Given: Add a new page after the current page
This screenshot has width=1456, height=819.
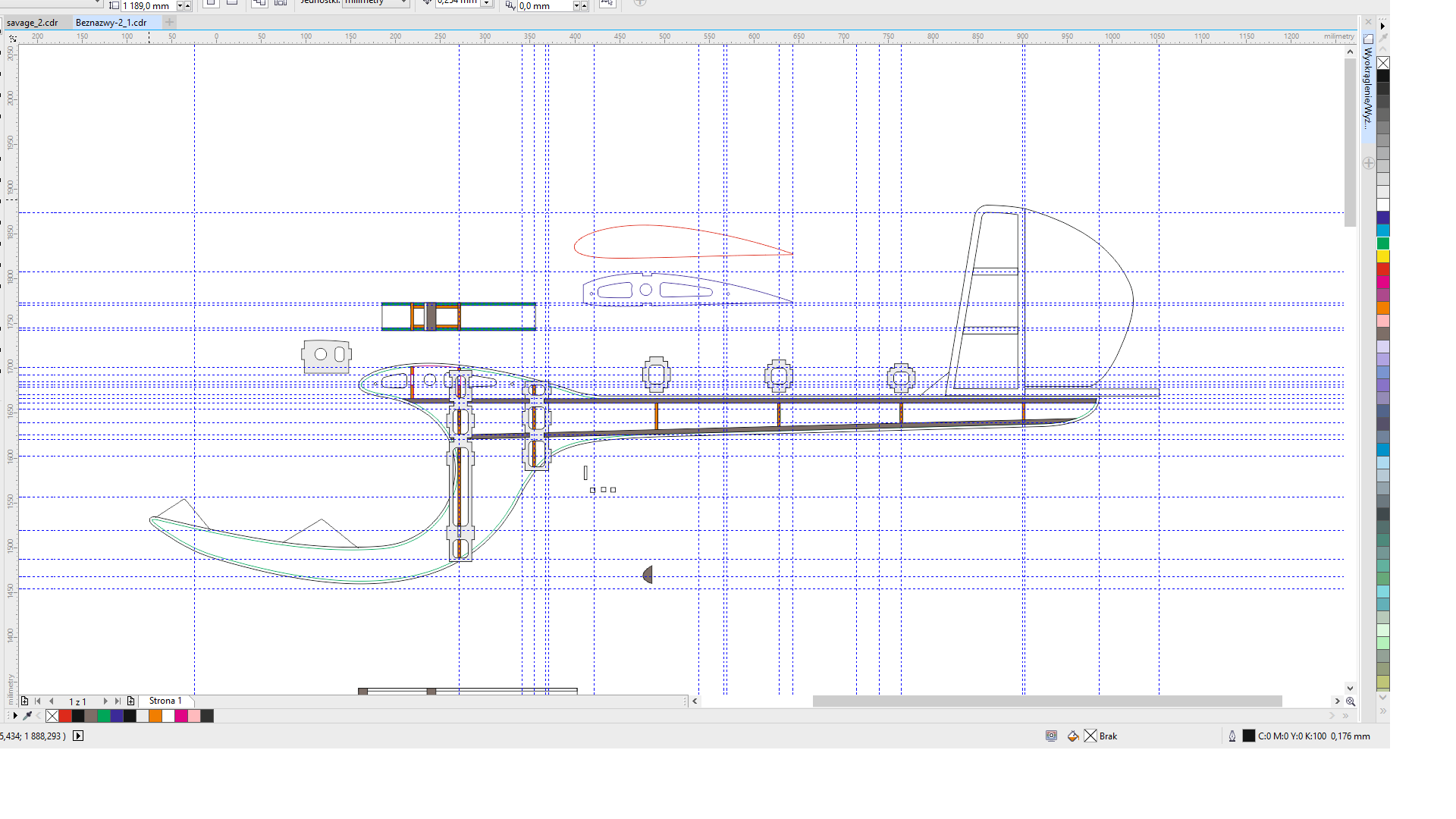Looking at the screenshot, I should click(130, 701).
